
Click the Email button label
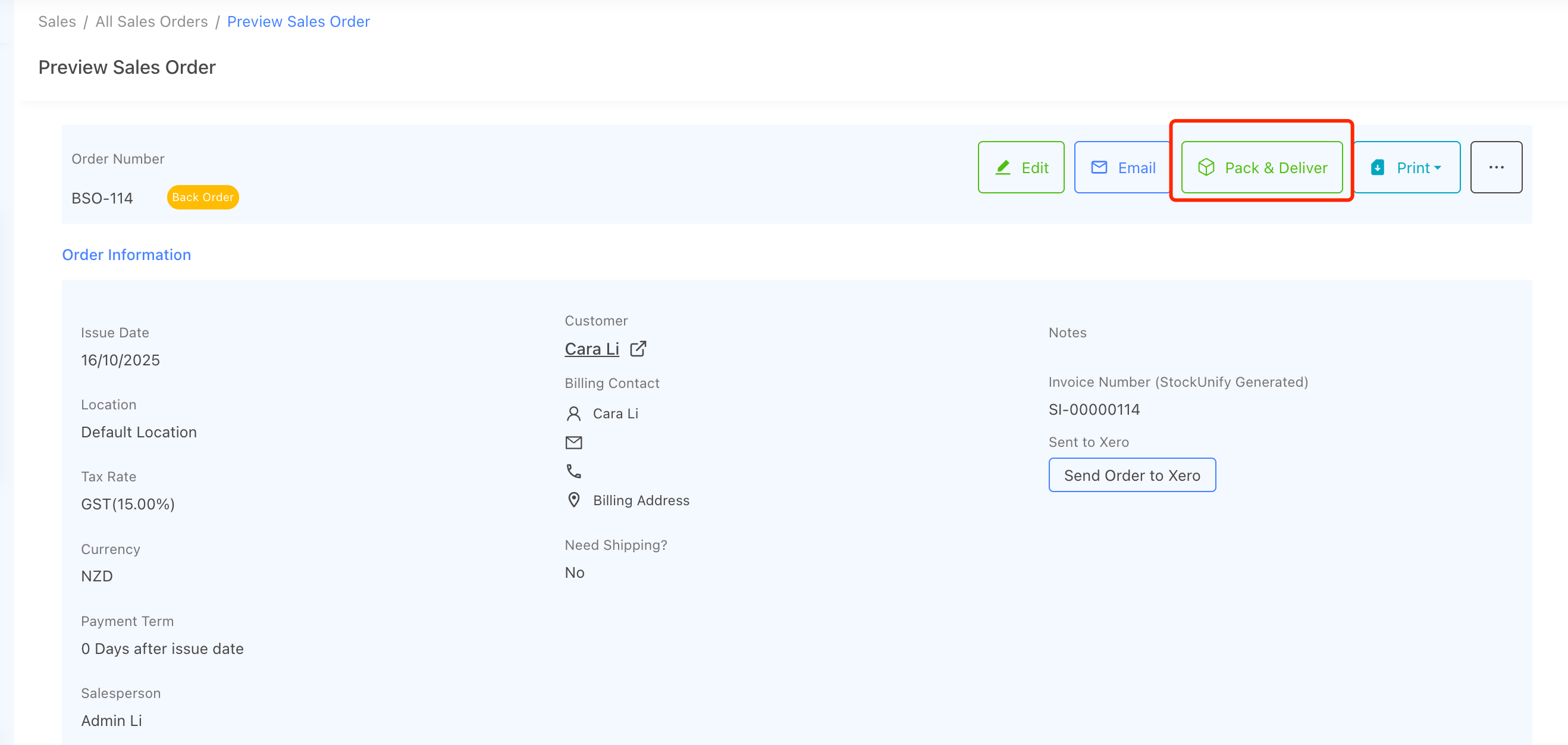(x=1136, y=168)
